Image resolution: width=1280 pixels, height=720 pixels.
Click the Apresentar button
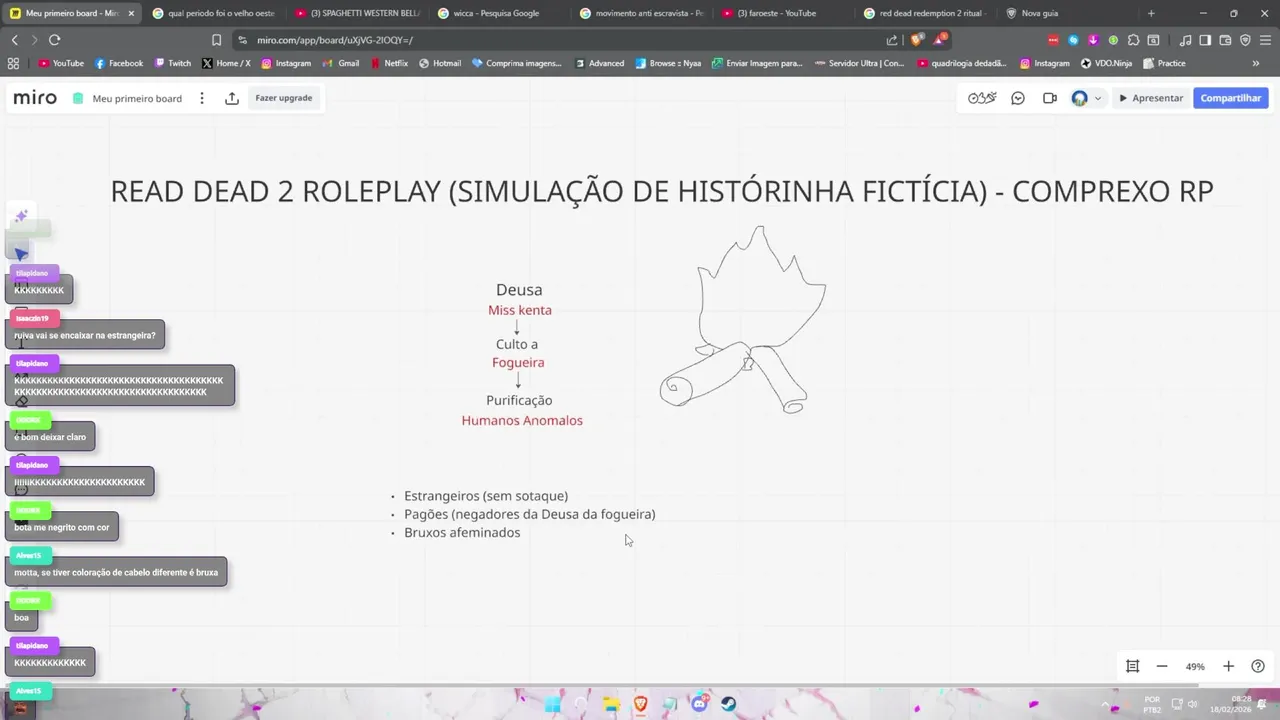click(1151, 98)
